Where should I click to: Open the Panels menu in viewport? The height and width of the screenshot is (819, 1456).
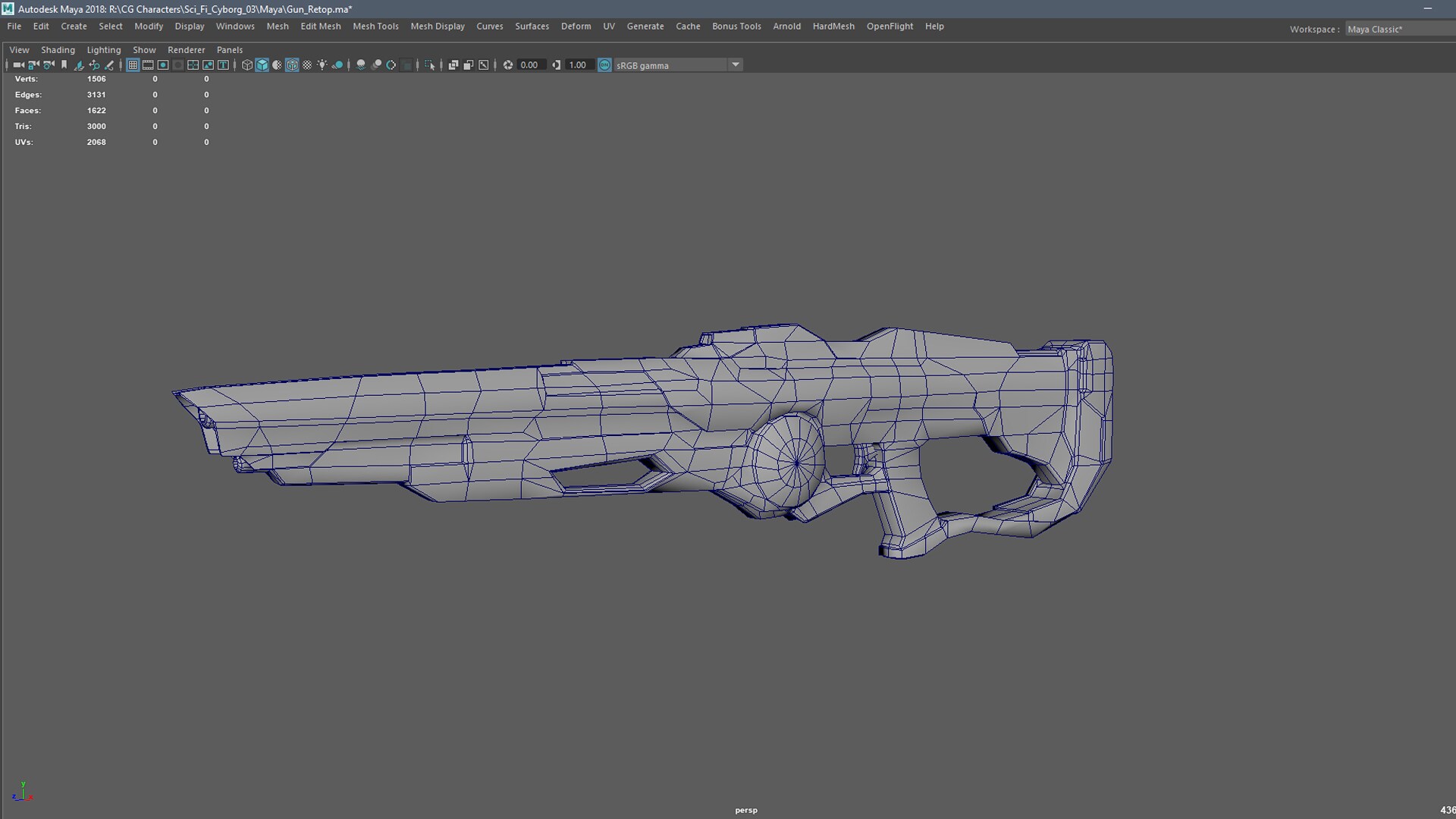[229, 49]
